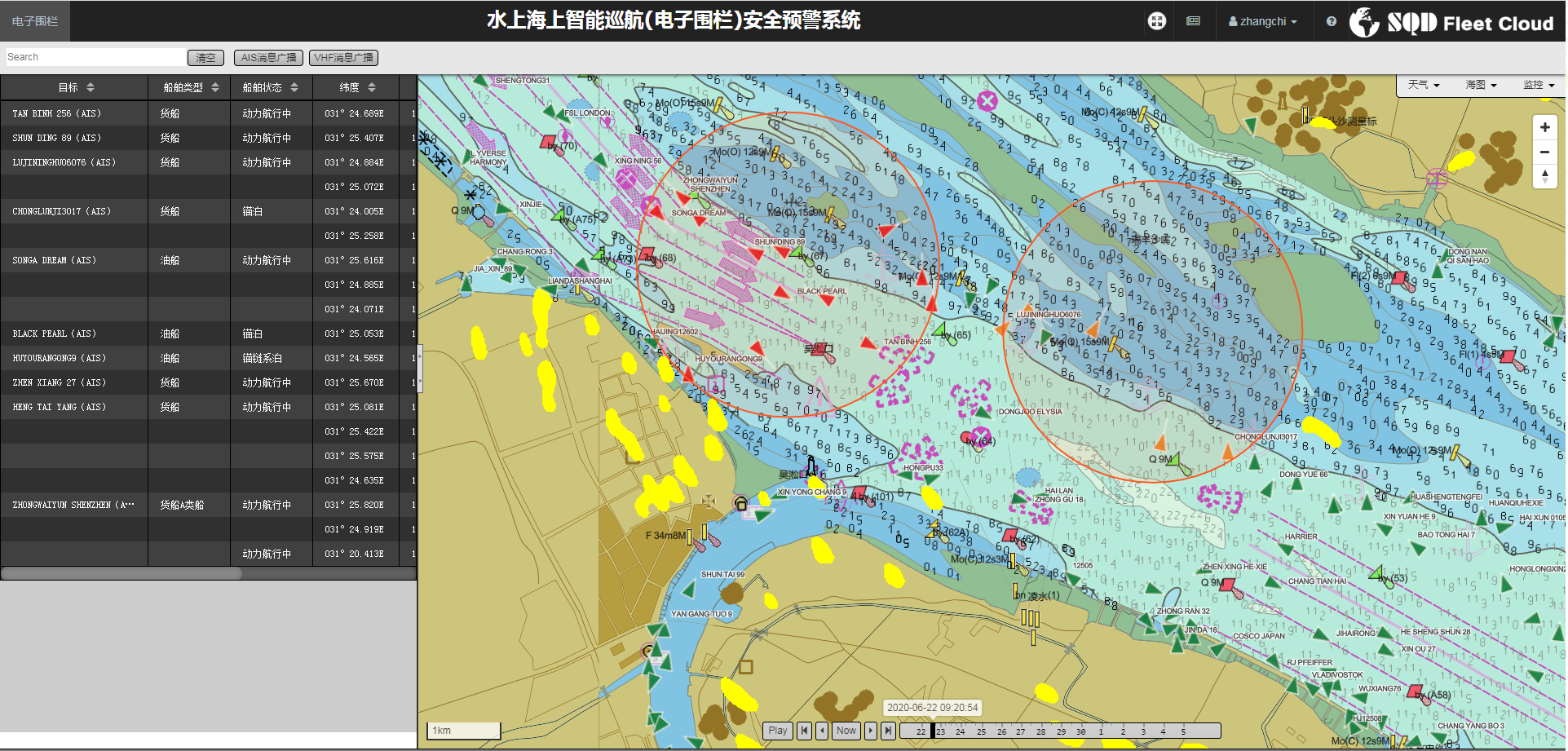
Task: Open the news panel icon in header
Action: coord(1193,21)
